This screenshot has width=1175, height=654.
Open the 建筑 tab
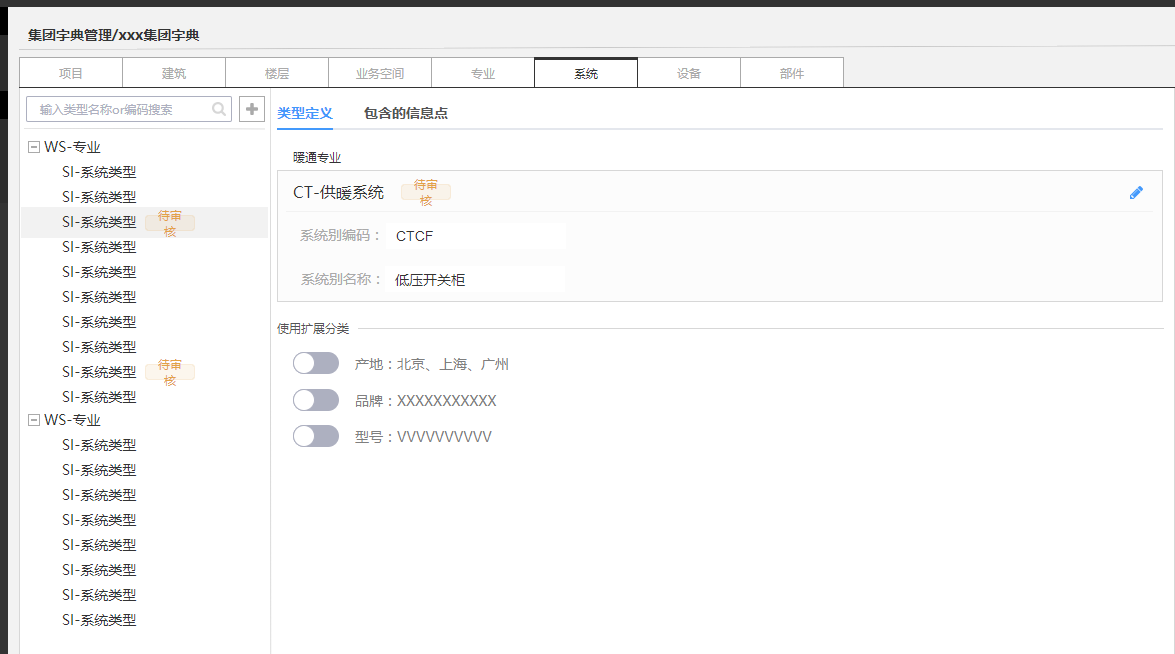174,73
